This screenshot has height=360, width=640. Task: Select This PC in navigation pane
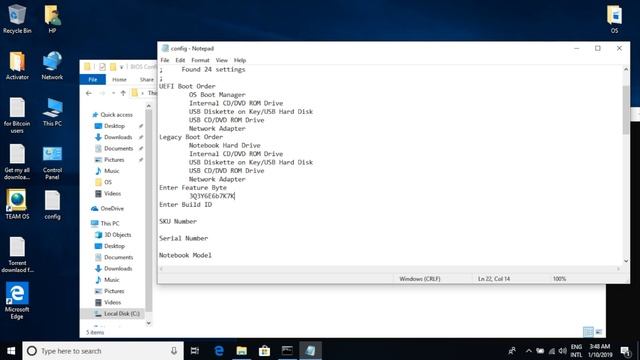[x=109, y=223]
